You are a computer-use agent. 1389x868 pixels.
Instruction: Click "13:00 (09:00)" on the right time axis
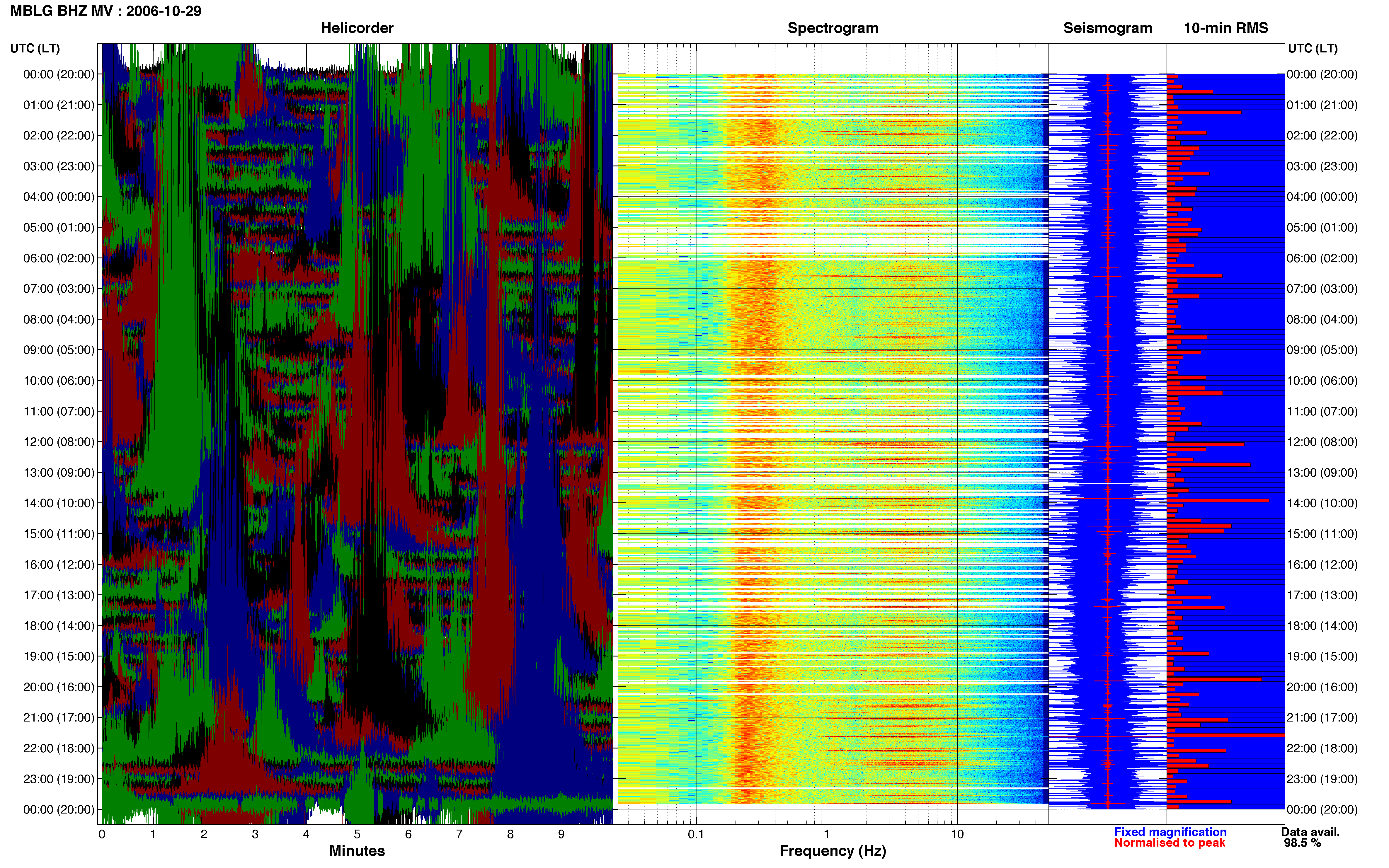tap(1322, 473)
